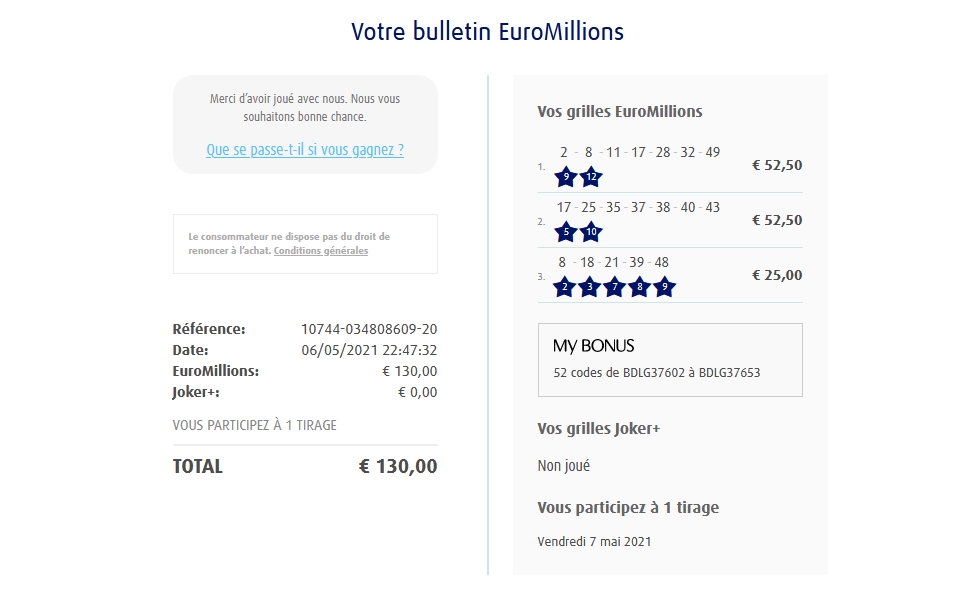Click the second grid numbers starting with 17

pos(638,207)
